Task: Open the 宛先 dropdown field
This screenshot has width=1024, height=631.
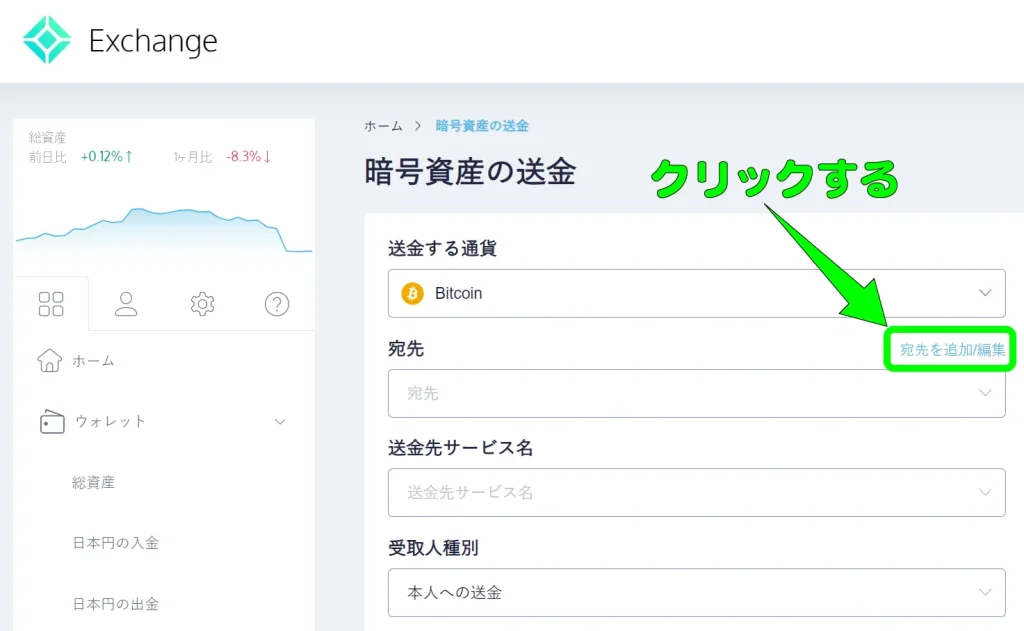Action: 696,393
